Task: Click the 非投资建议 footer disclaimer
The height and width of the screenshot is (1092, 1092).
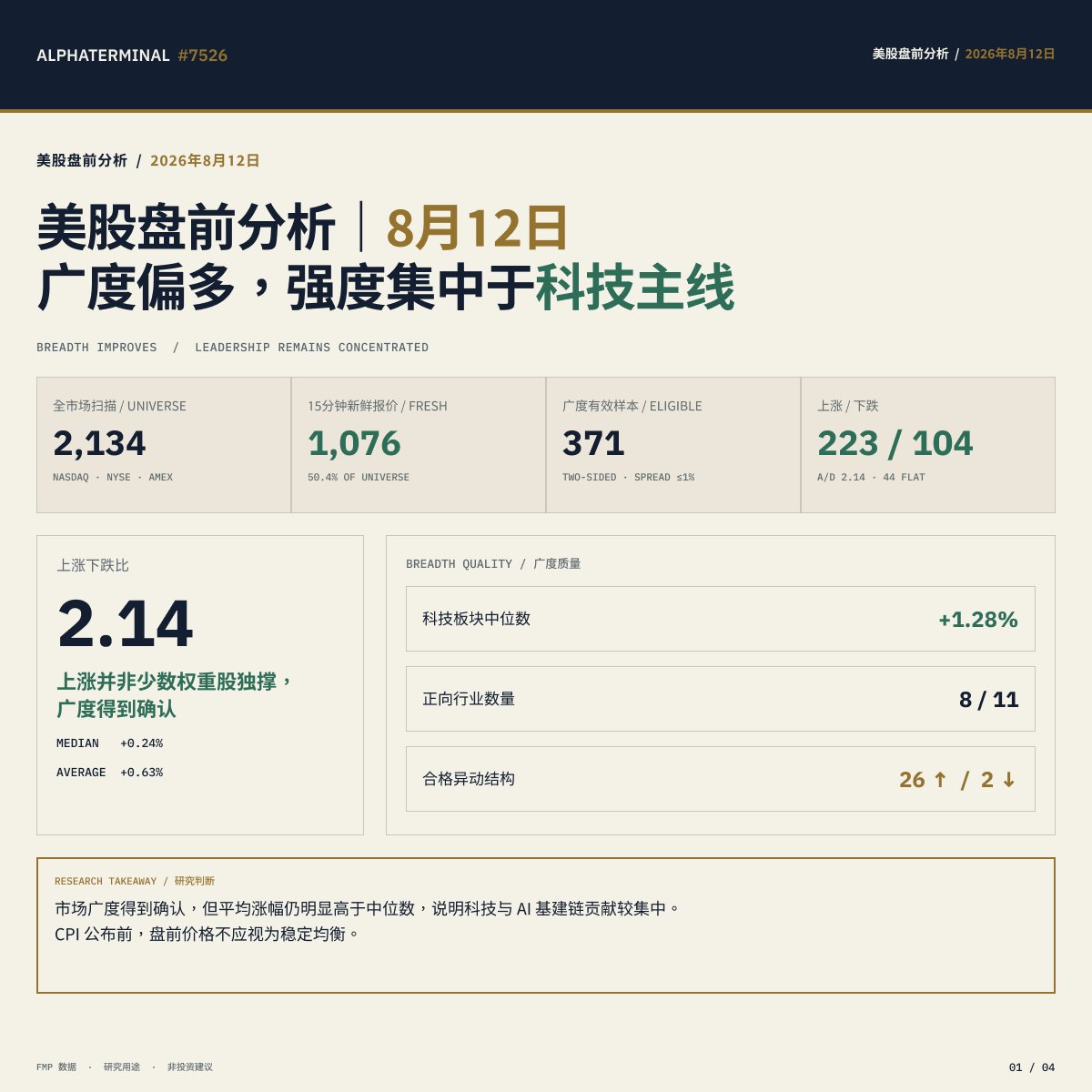Action: point(190,1067)
